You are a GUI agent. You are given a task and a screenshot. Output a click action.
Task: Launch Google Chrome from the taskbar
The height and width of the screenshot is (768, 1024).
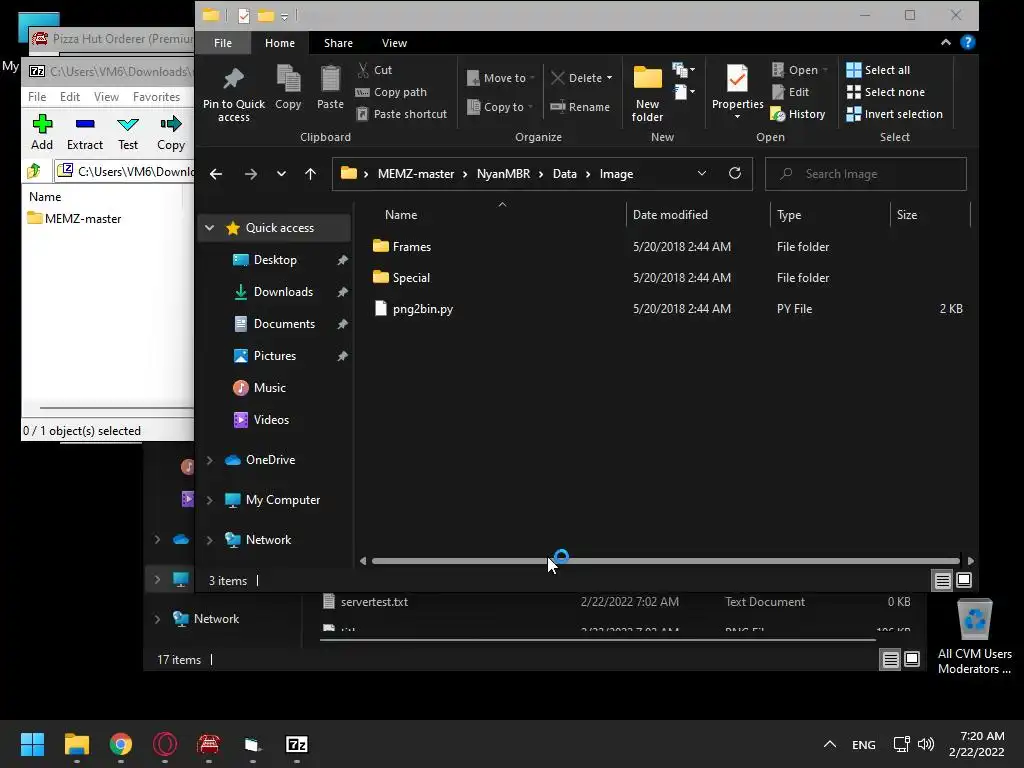pyautogui.click(x=120, y=744)
